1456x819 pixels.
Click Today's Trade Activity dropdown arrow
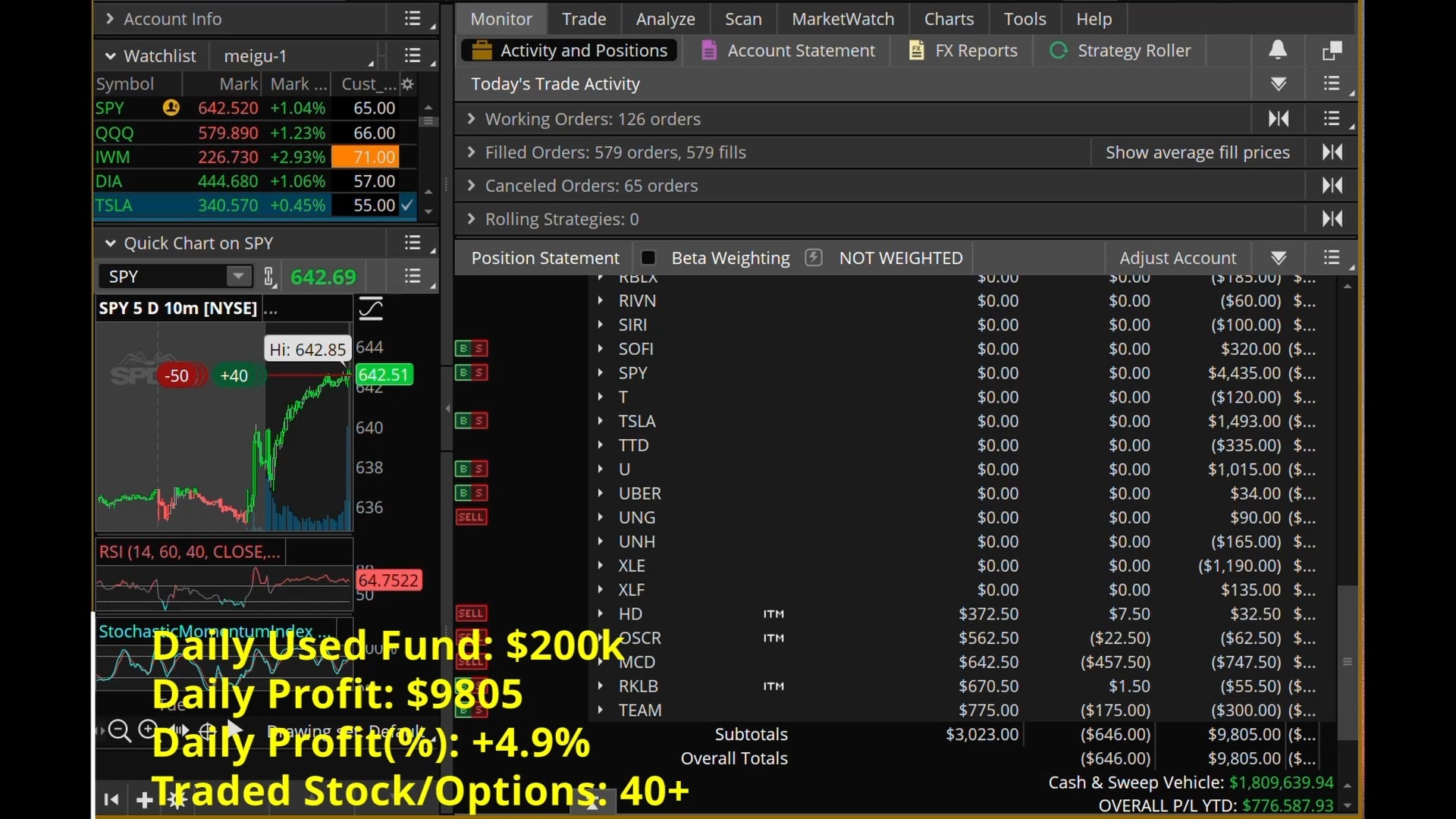click(x=1279, y=84)
